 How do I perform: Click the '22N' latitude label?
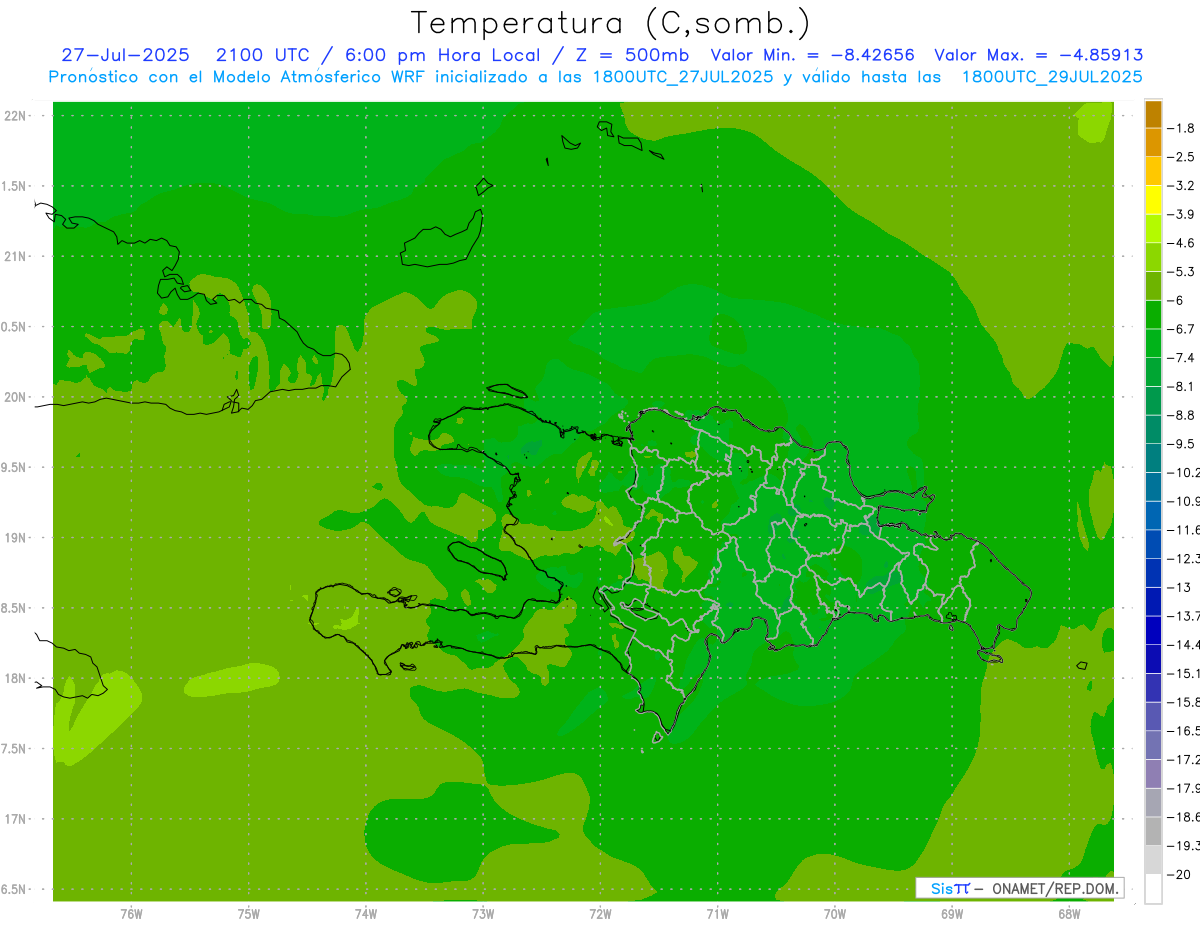click(x=15, y=116)
